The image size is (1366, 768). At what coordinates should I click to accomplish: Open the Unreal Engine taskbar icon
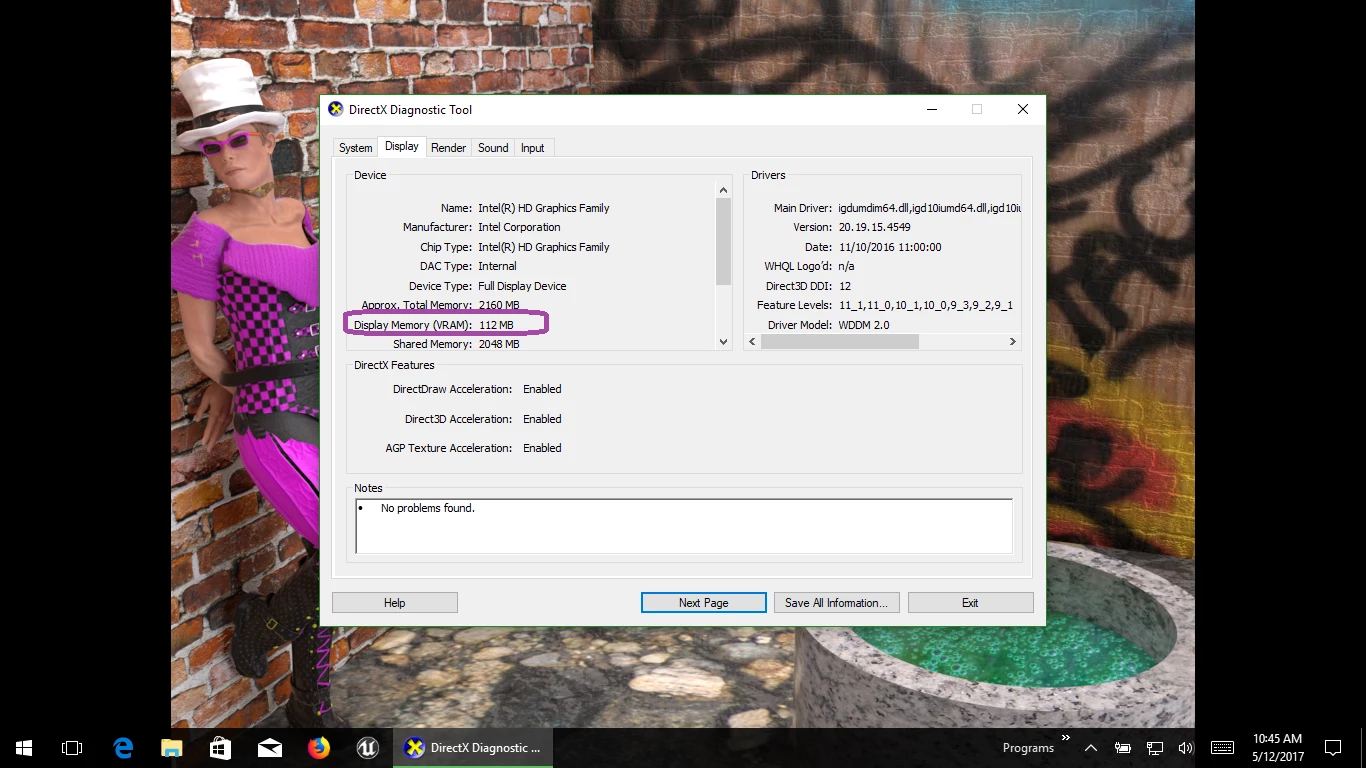(368, 748)
